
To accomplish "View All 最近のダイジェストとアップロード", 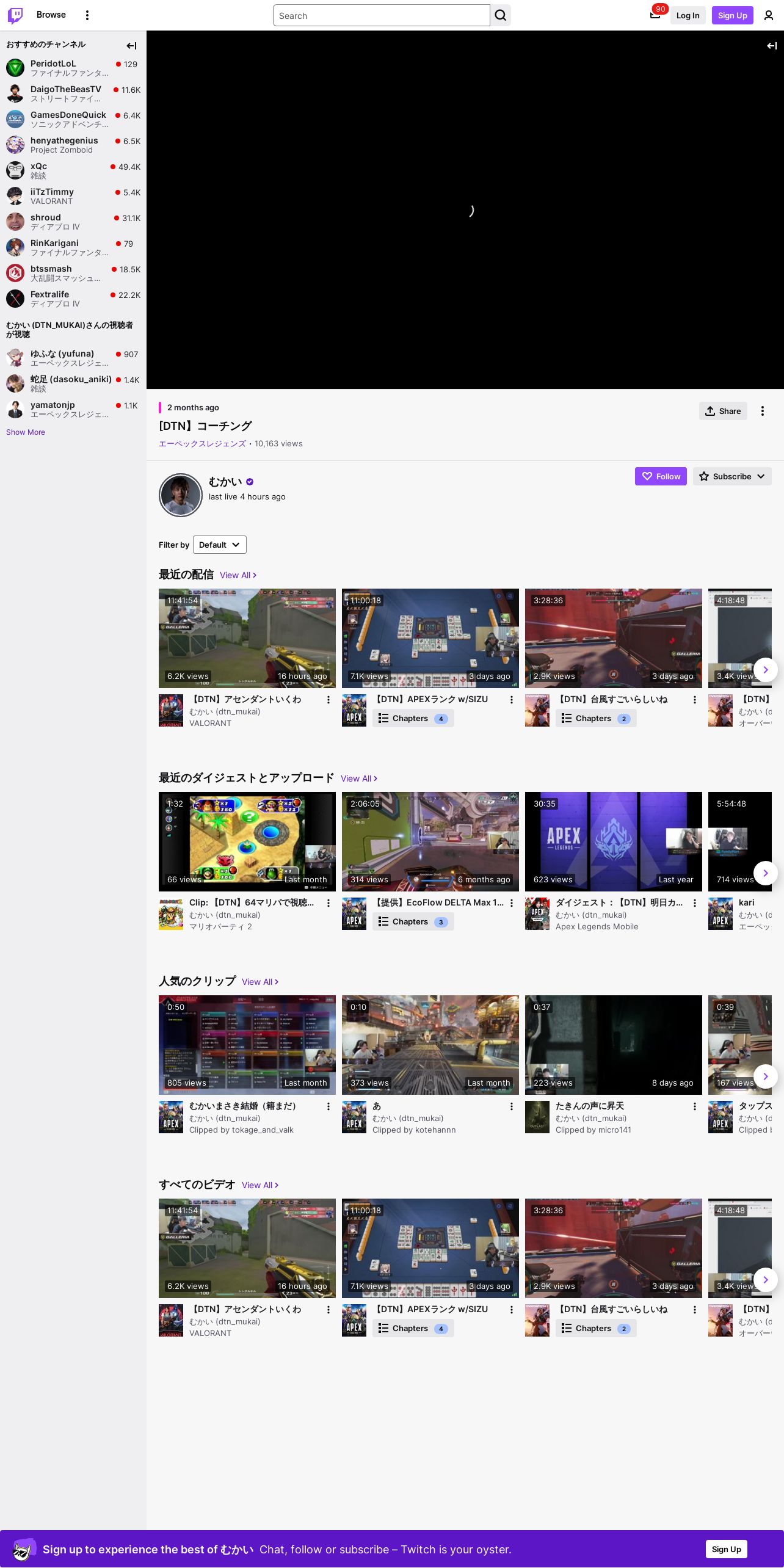I will pos(359,779).
